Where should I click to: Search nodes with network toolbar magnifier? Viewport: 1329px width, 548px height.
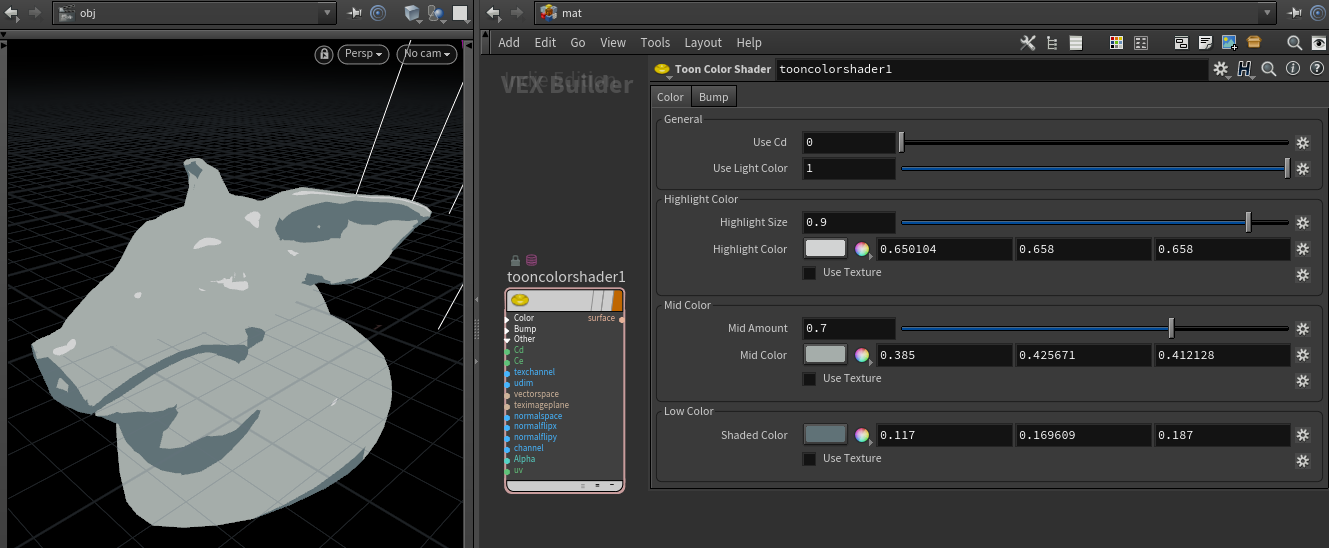point(1294,43)
